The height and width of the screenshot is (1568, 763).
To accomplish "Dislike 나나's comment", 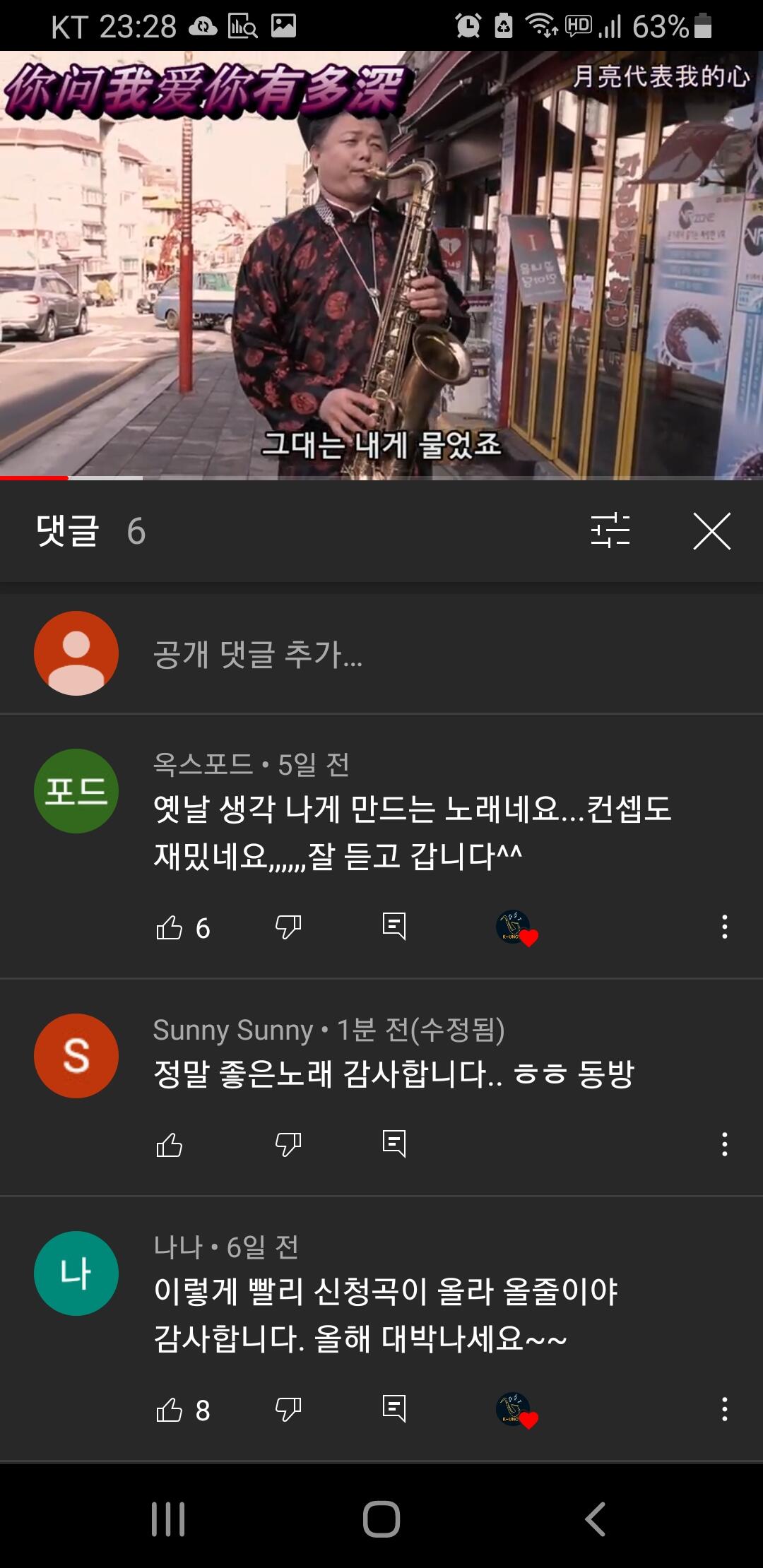I will pos(288,1410).
